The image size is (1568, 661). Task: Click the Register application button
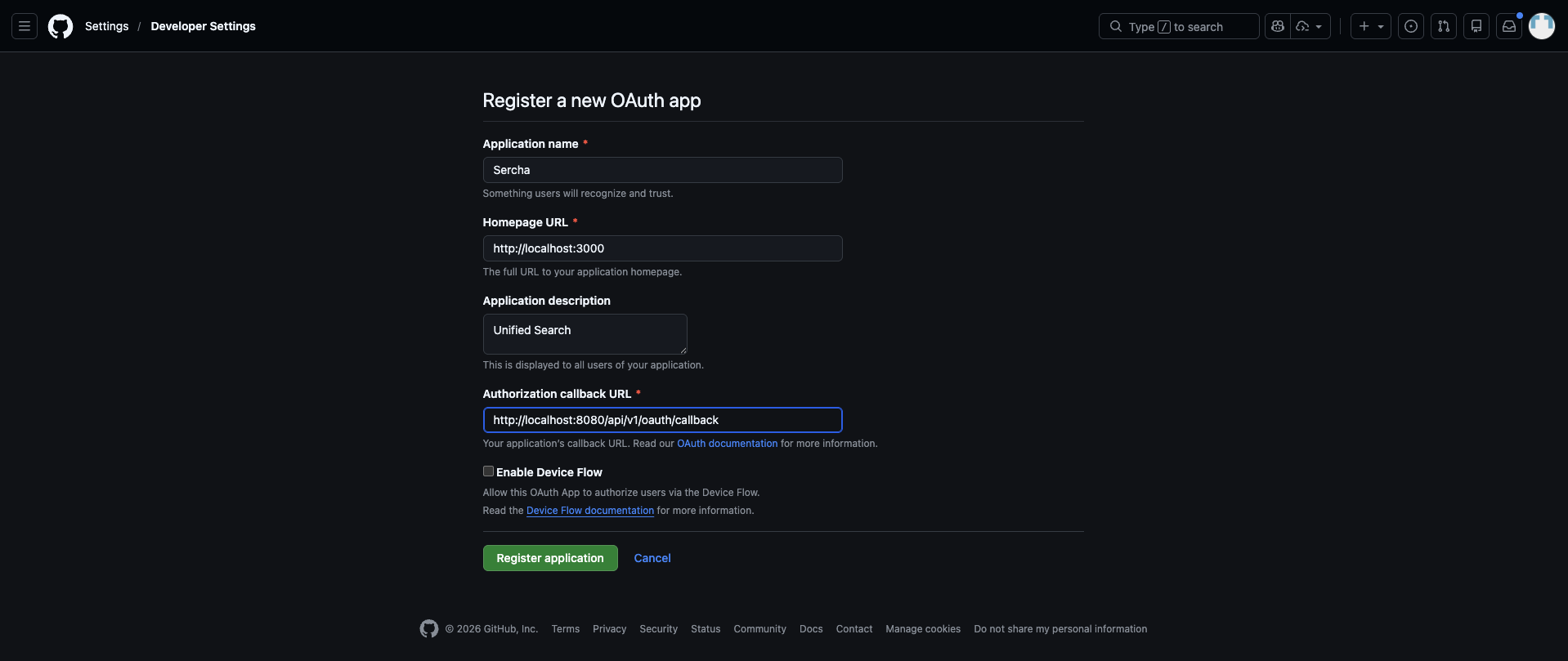pyautogui.click(x=550, y=558)
